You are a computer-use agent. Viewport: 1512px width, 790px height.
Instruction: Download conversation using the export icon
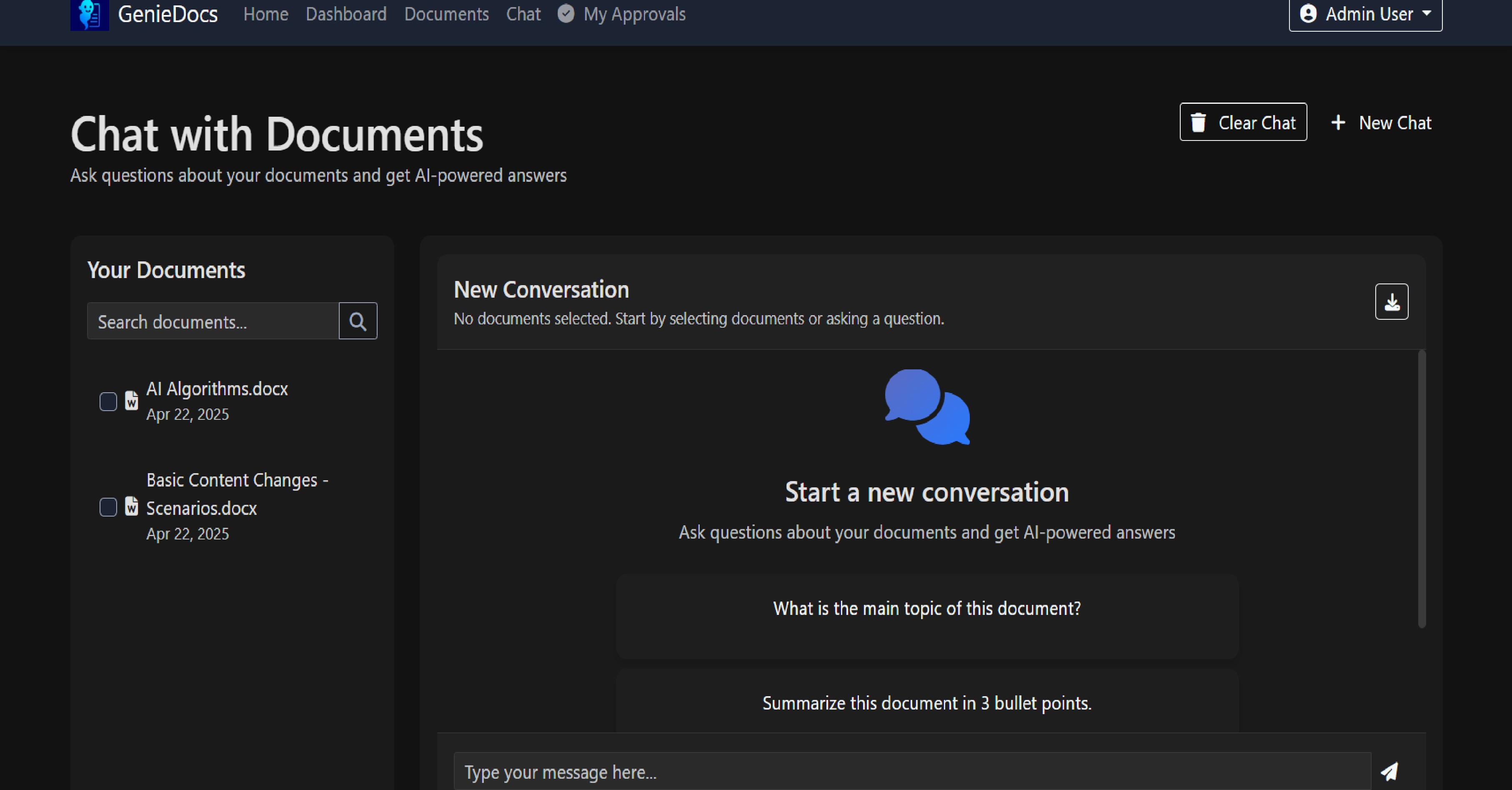(x=1391, y=302)
